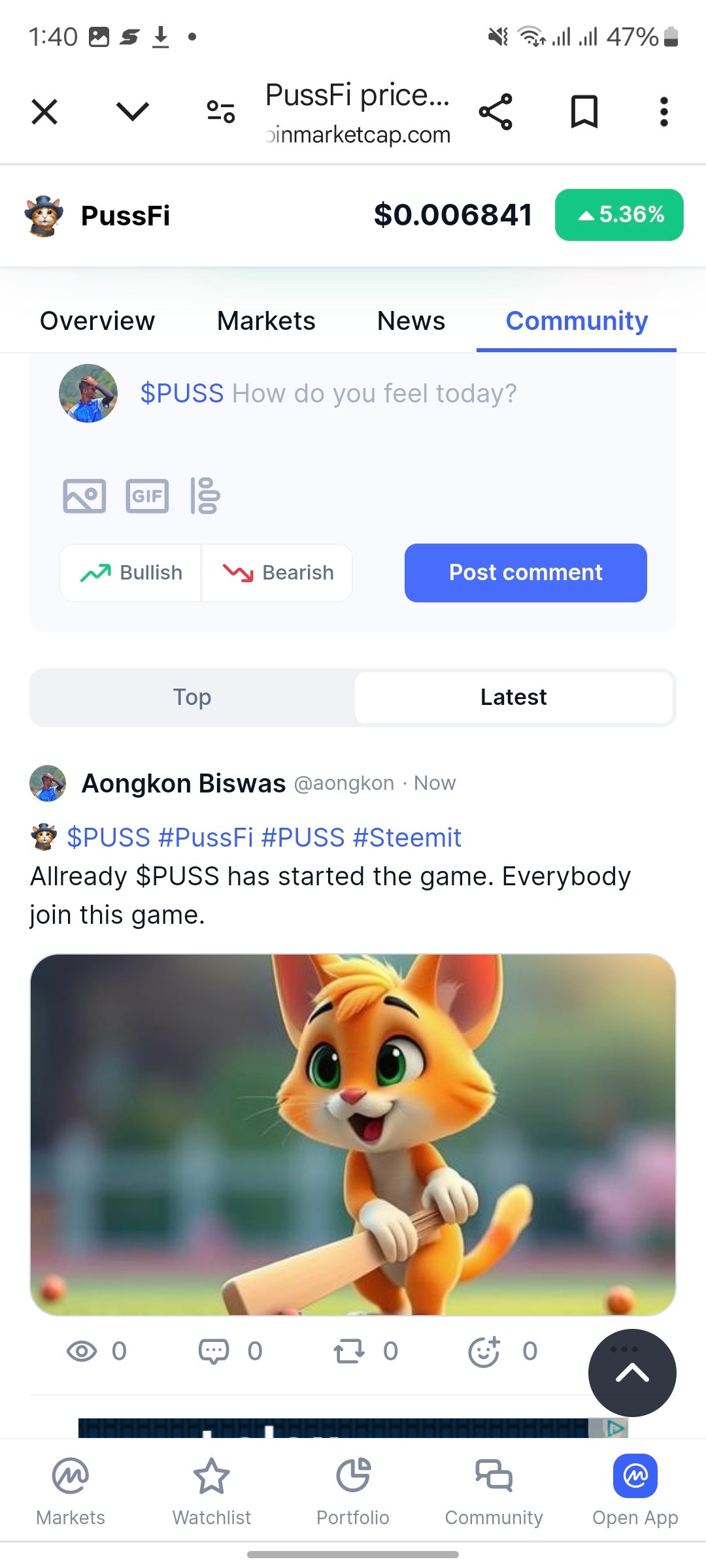706x1568 pixels.
Task: Select the Bullish sentiment toggle
Action: [131, 573]
